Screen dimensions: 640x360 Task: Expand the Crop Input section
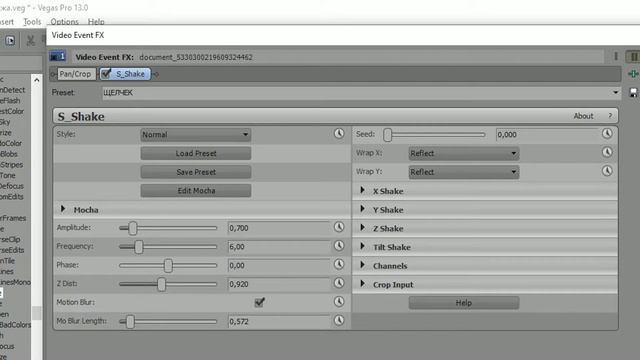pyautogui.click(x=362, y=284)
